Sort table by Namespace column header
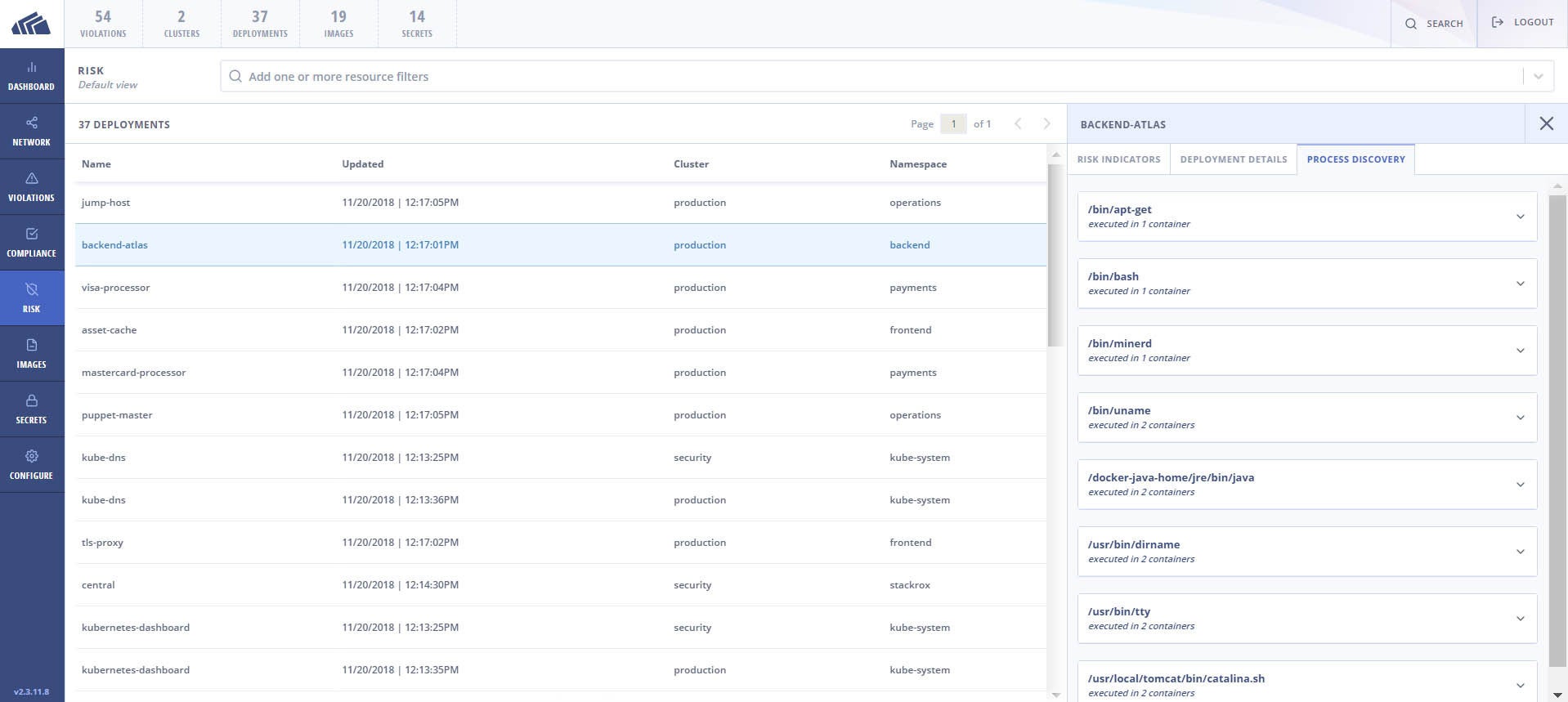The height and width of the screenshot is (702, 1568). 918,164
